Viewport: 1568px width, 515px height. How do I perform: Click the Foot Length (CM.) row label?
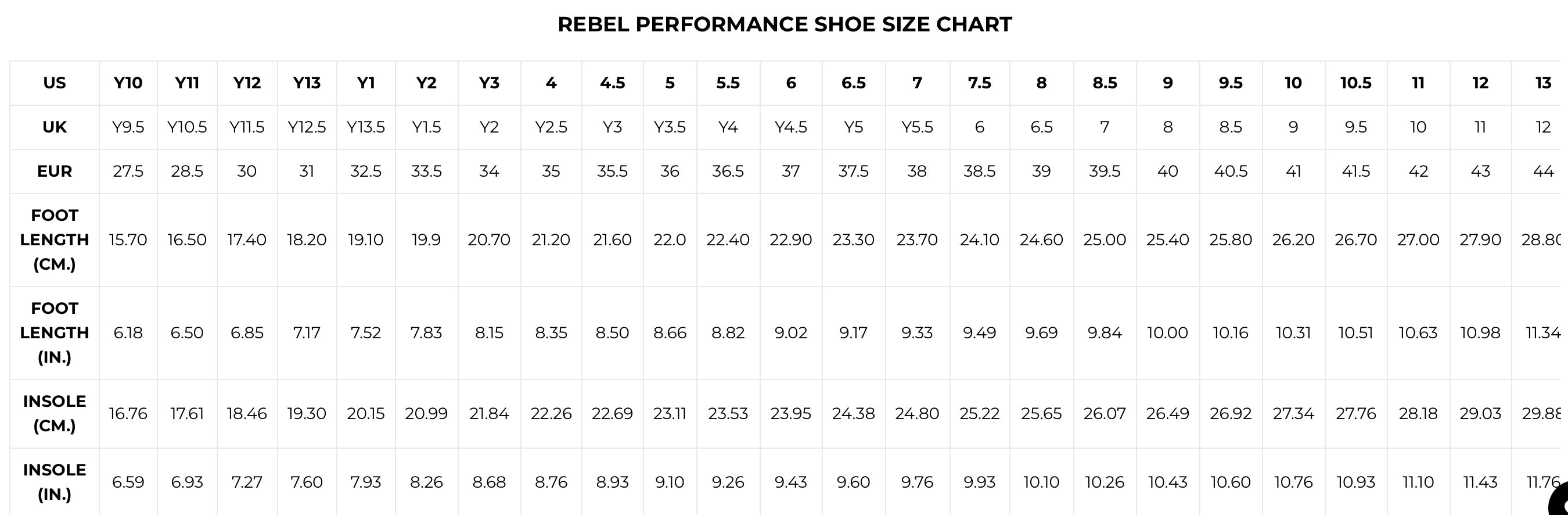54,239
